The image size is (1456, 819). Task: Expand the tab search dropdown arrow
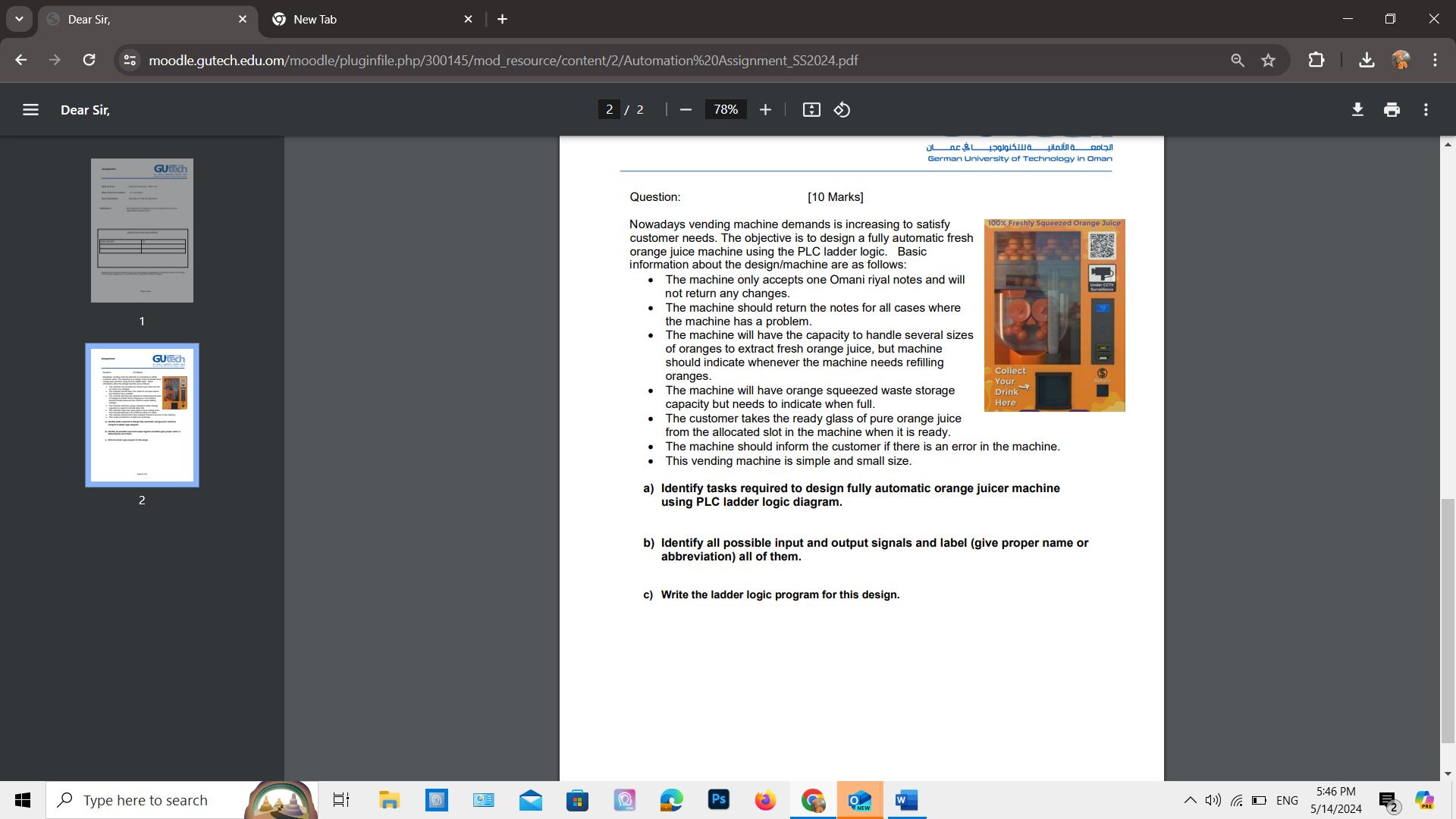(19, 19)
